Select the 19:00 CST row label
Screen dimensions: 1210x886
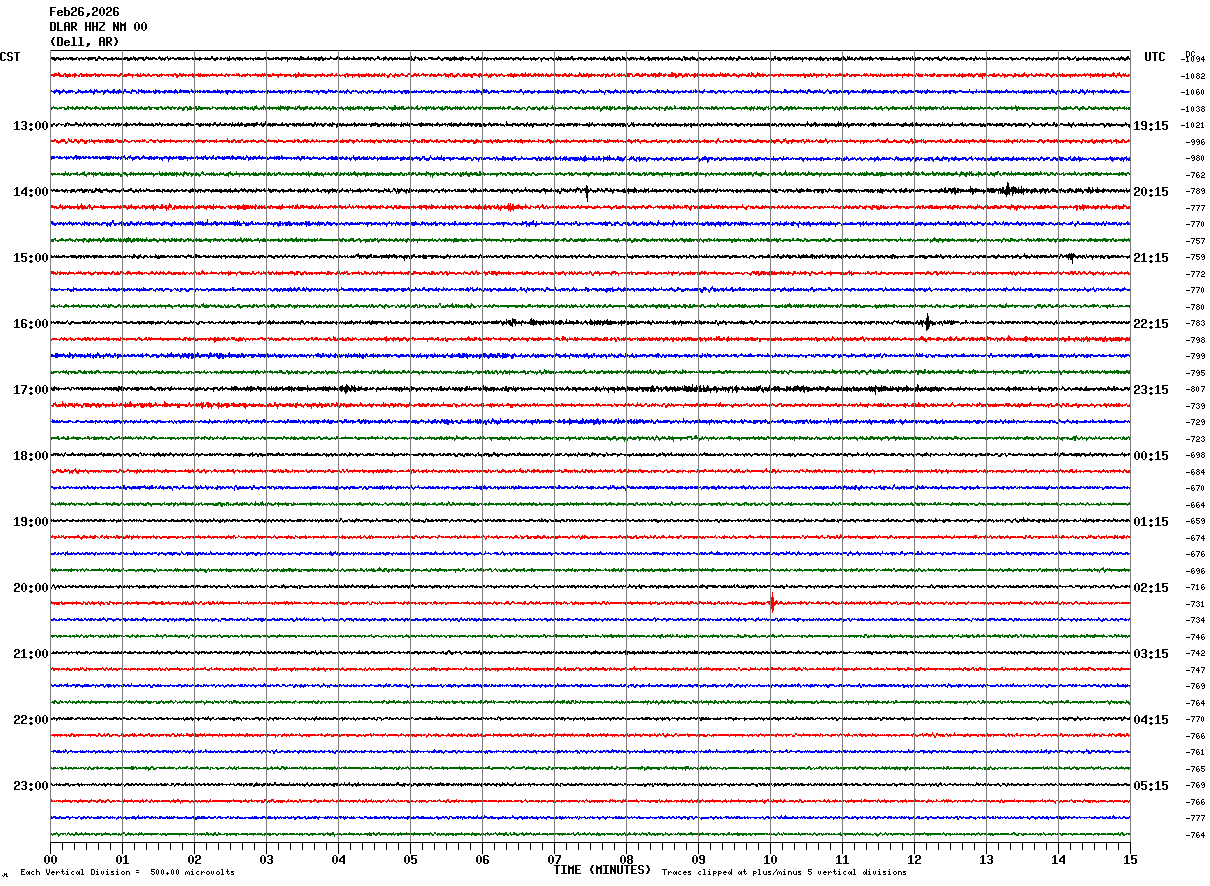coord(31,522)
